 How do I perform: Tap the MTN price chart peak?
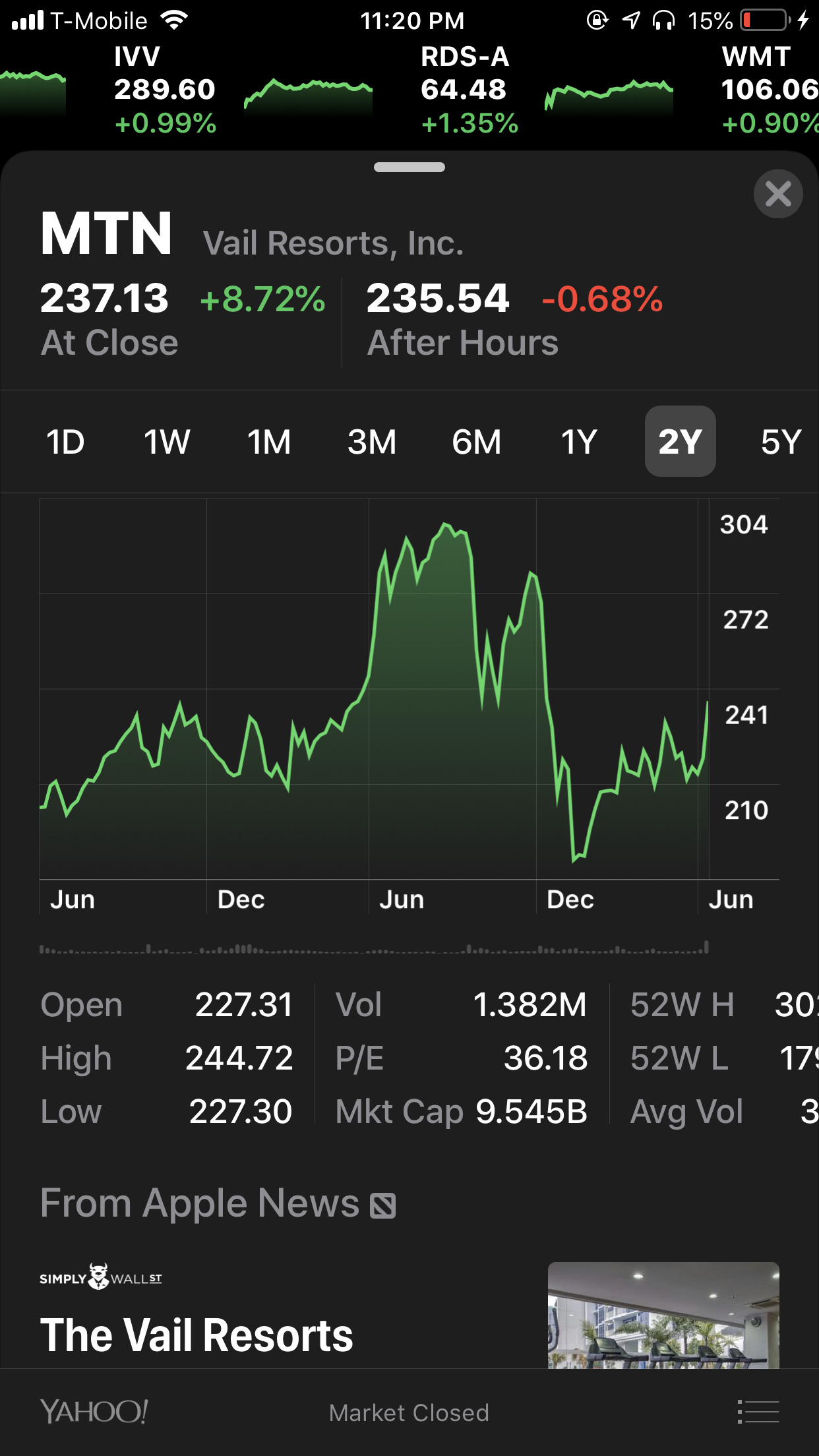(x=446, y=525)
